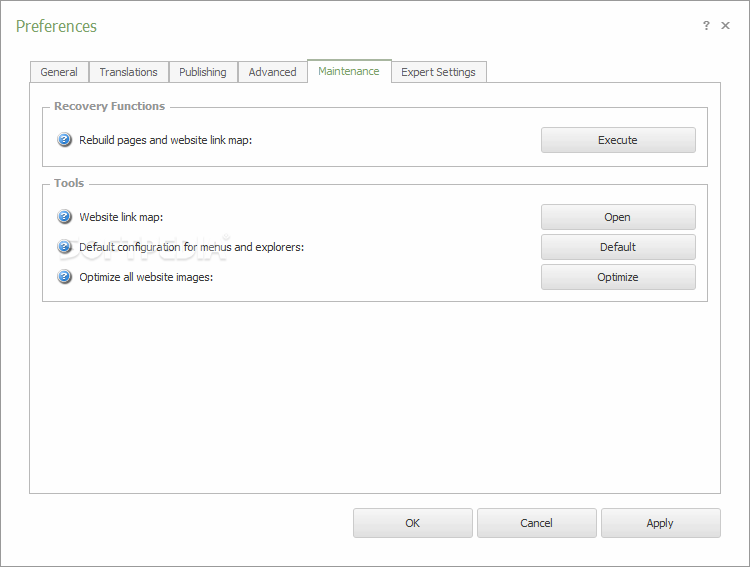Click help icon beside Rebuild pages option
750x567 pixels.
pyautogui.click(x=65, y=140)
